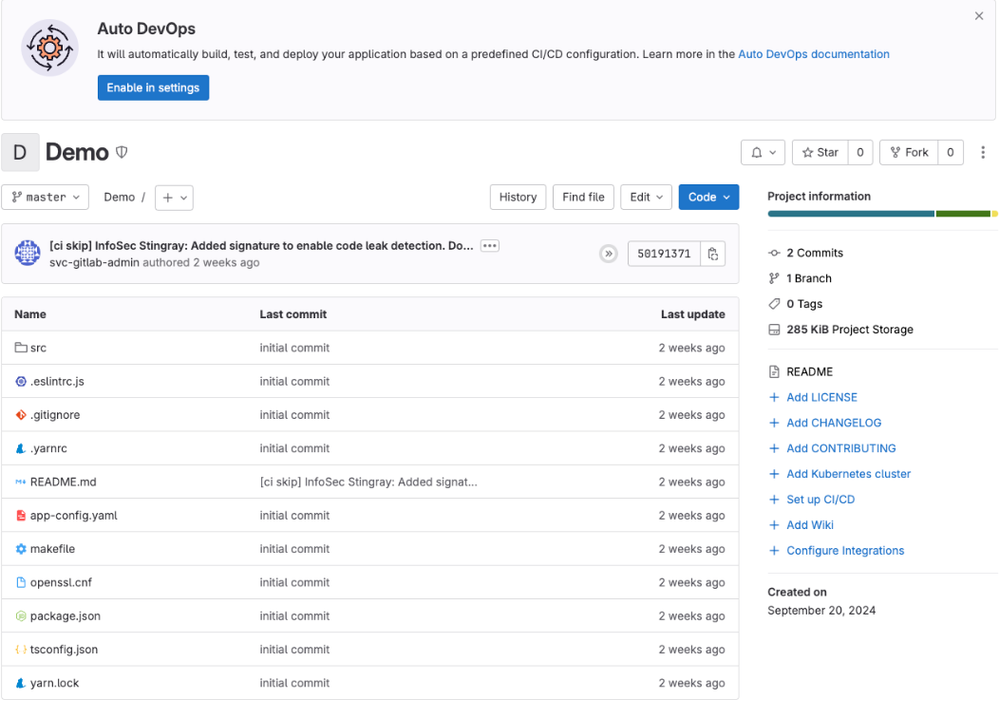Dismiss the Auto DevOps banner
The image size is (999, 701).
coord(978,16)
